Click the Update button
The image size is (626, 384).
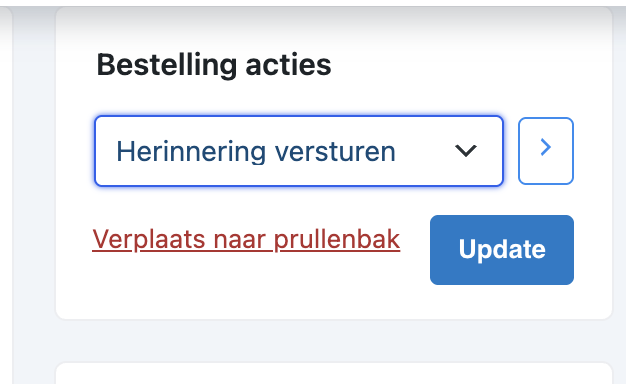pos(502,250)
